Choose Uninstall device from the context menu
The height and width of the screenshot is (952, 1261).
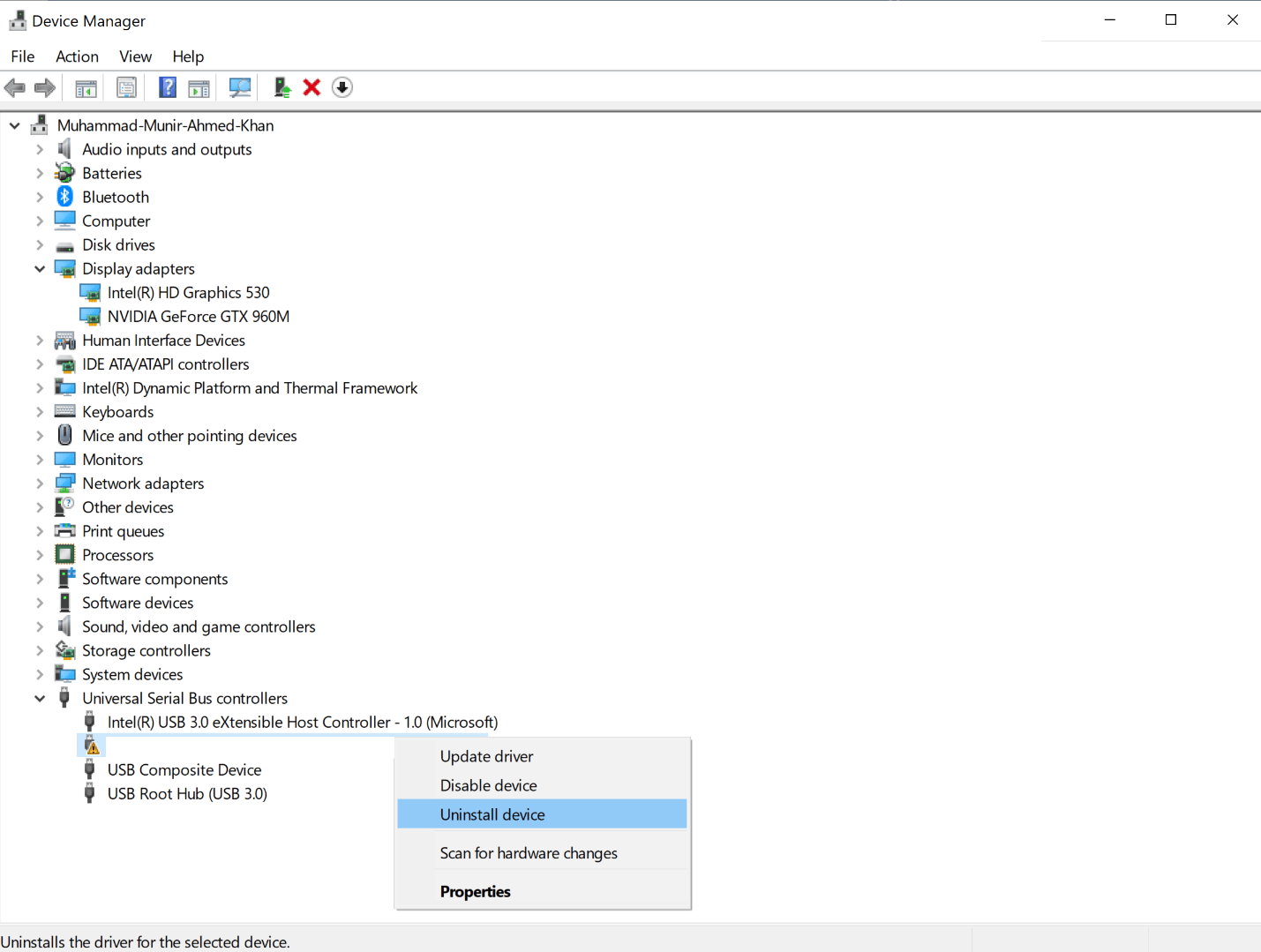point(492,814)
